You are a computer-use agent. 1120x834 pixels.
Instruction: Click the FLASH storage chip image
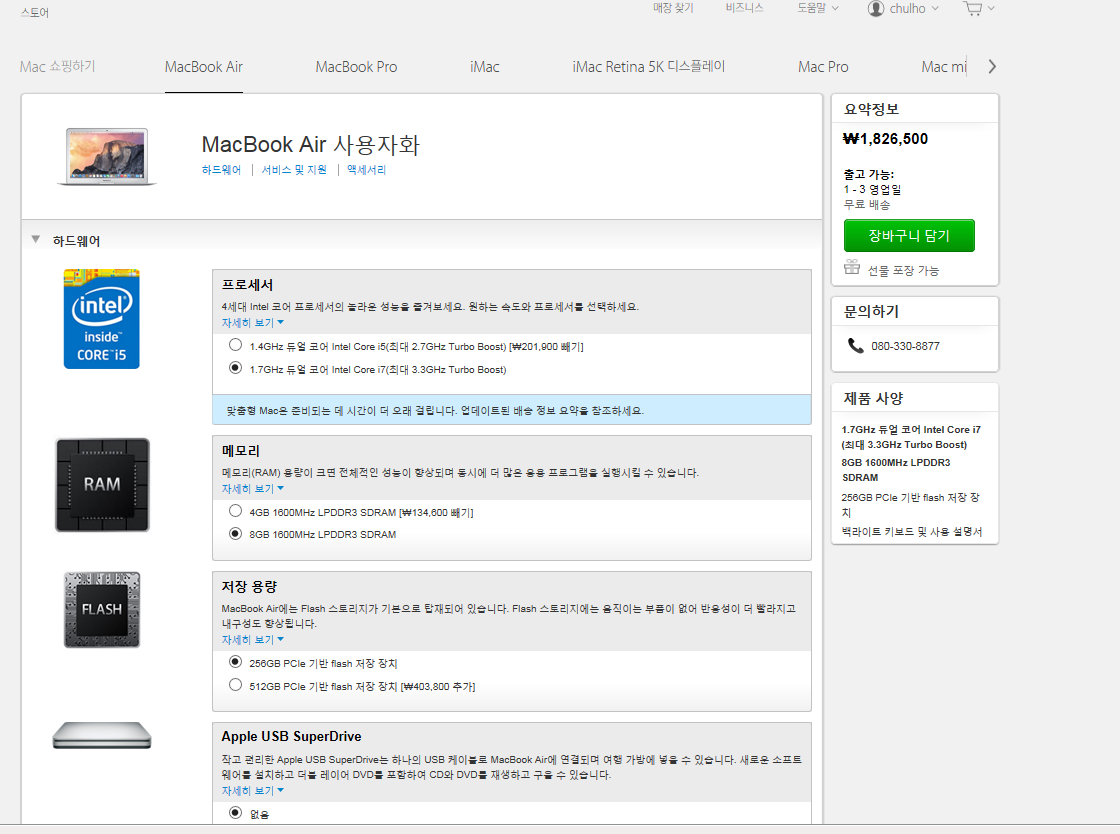102,609
